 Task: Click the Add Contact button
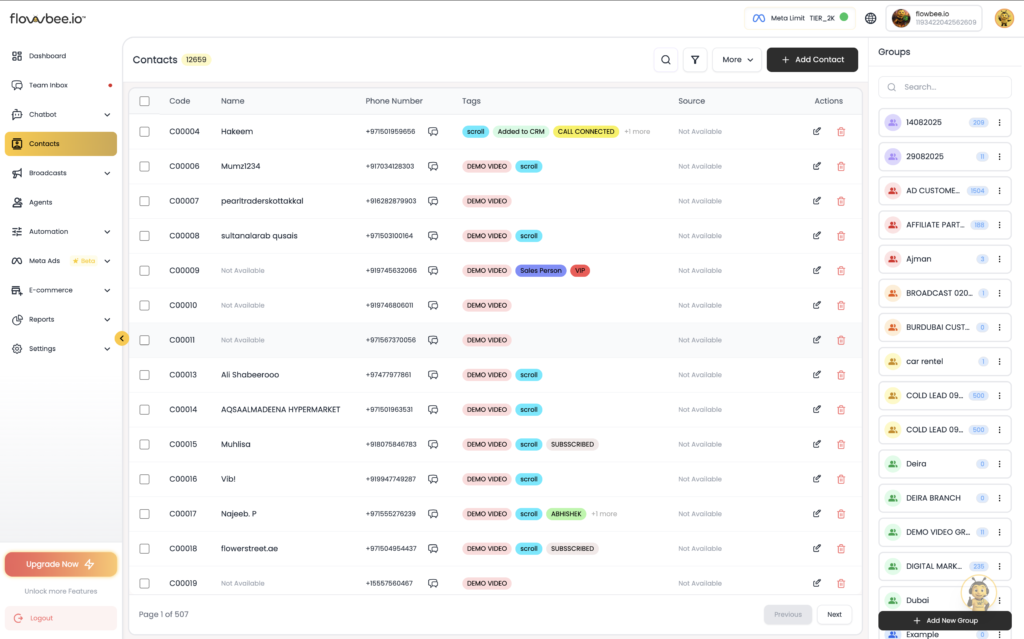[x=812, y=60]
